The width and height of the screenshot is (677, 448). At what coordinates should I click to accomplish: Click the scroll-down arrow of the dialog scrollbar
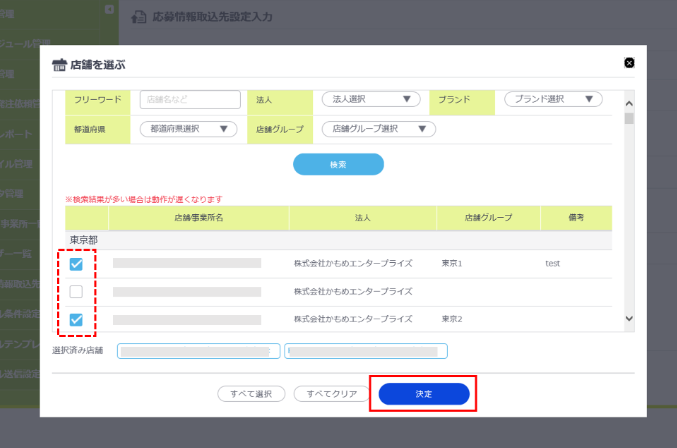tap(629, 317)
